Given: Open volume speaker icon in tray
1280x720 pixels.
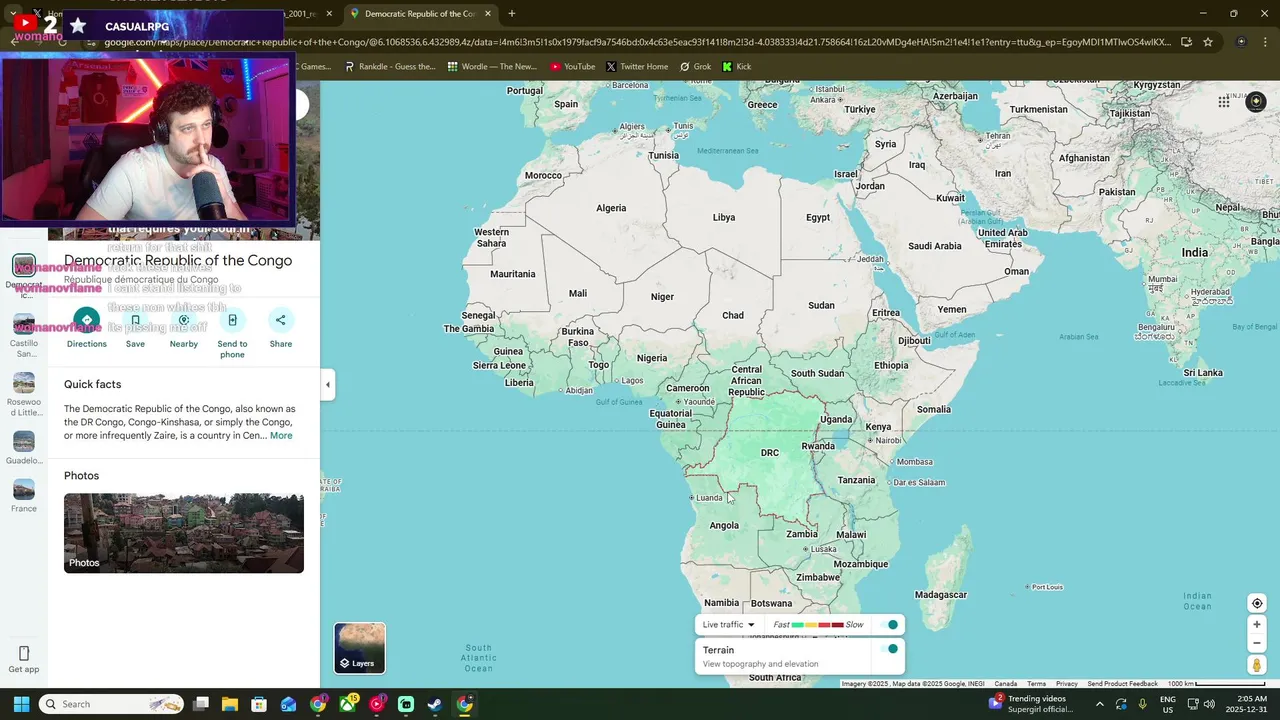Looking at the screenshot, I should (x=1209, y=704).
